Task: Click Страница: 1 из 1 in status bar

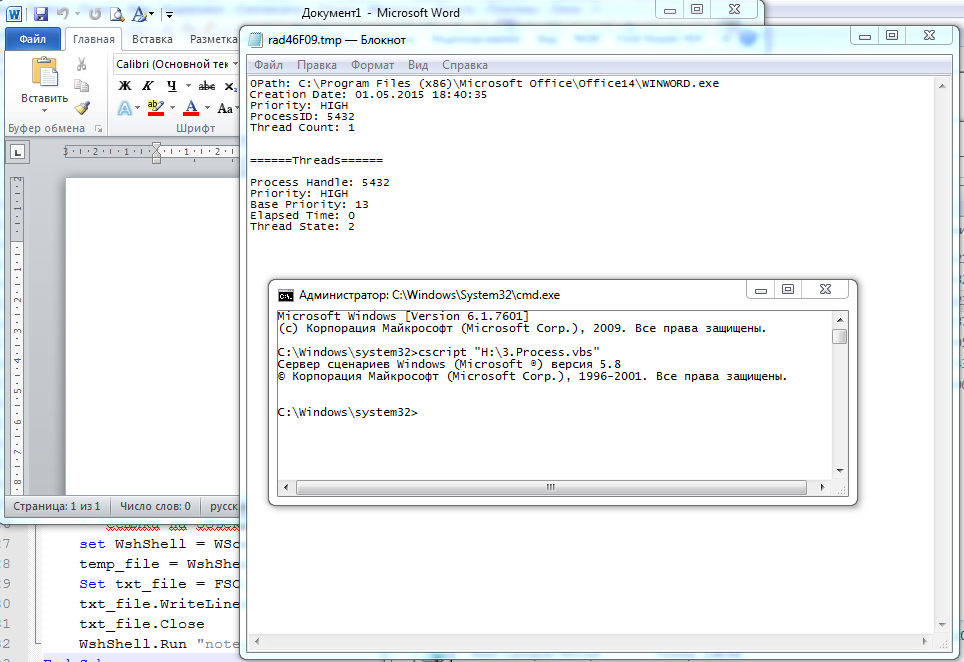Action: pos(57,506)
